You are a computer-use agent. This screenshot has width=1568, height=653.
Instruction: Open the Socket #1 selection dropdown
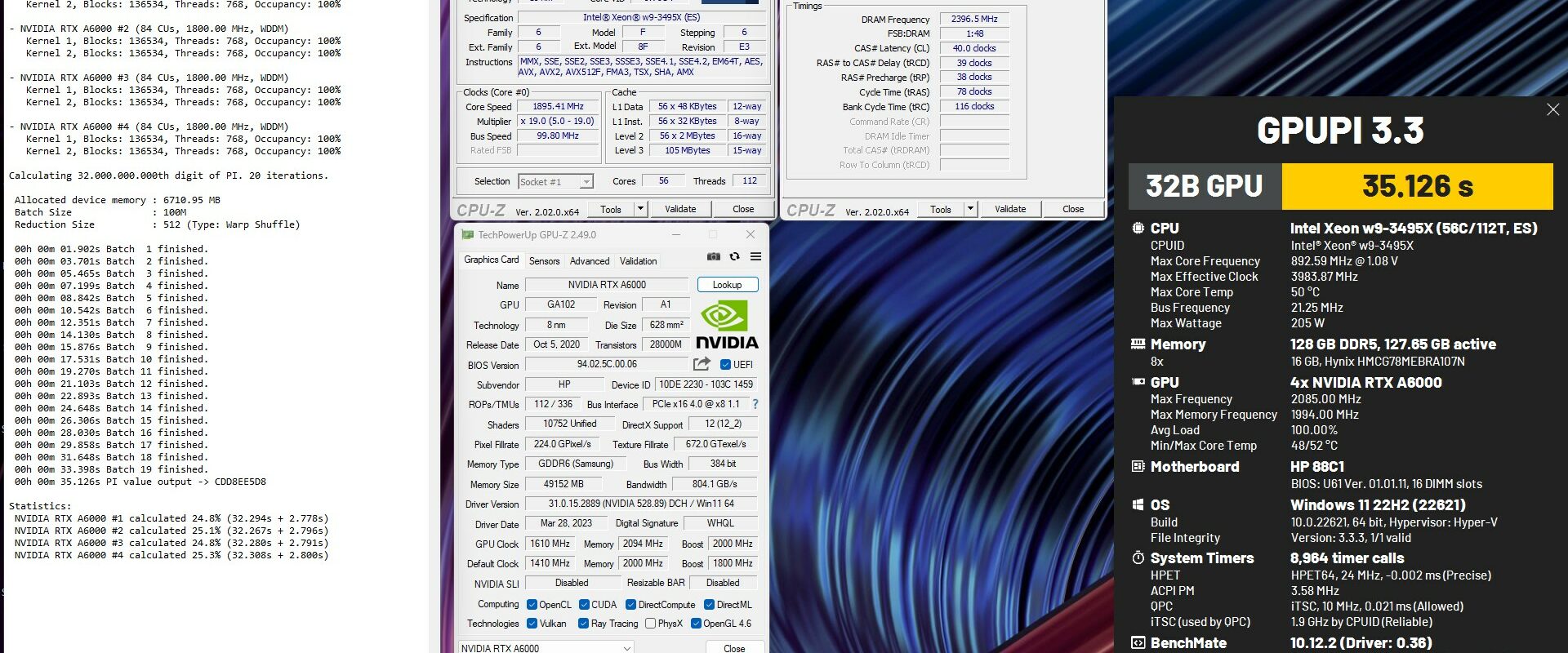click(555, 182)
